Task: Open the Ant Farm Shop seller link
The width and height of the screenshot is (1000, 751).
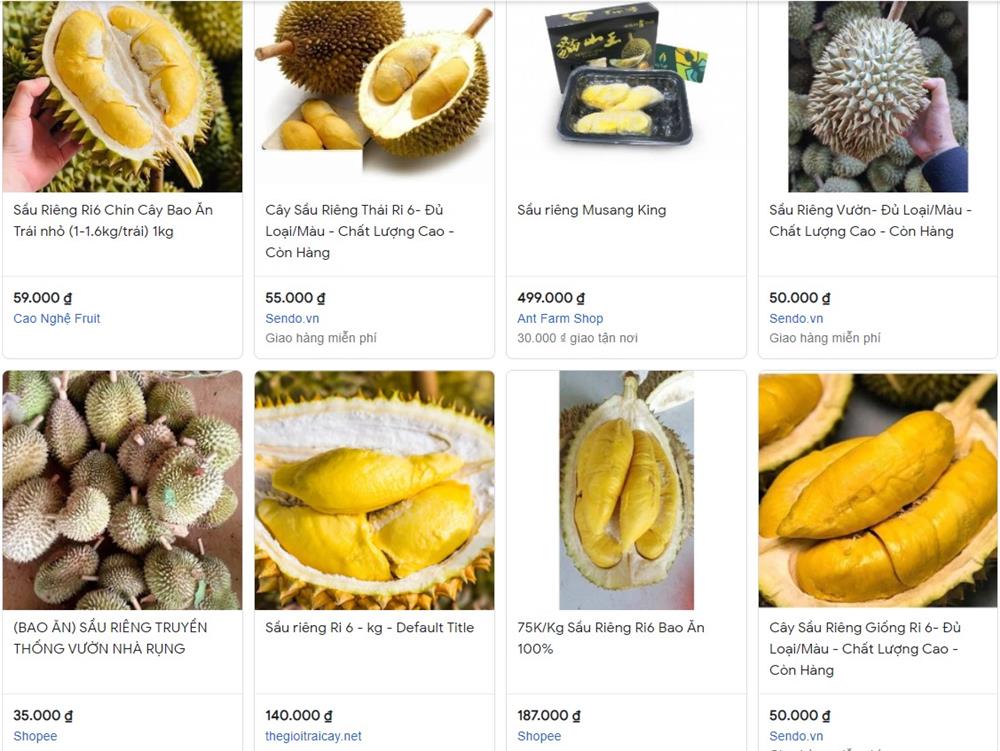Action: (x=560, y=318)
